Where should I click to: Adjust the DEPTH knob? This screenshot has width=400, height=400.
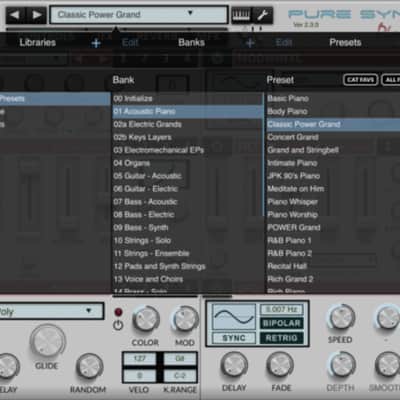(x=341, y=365)
